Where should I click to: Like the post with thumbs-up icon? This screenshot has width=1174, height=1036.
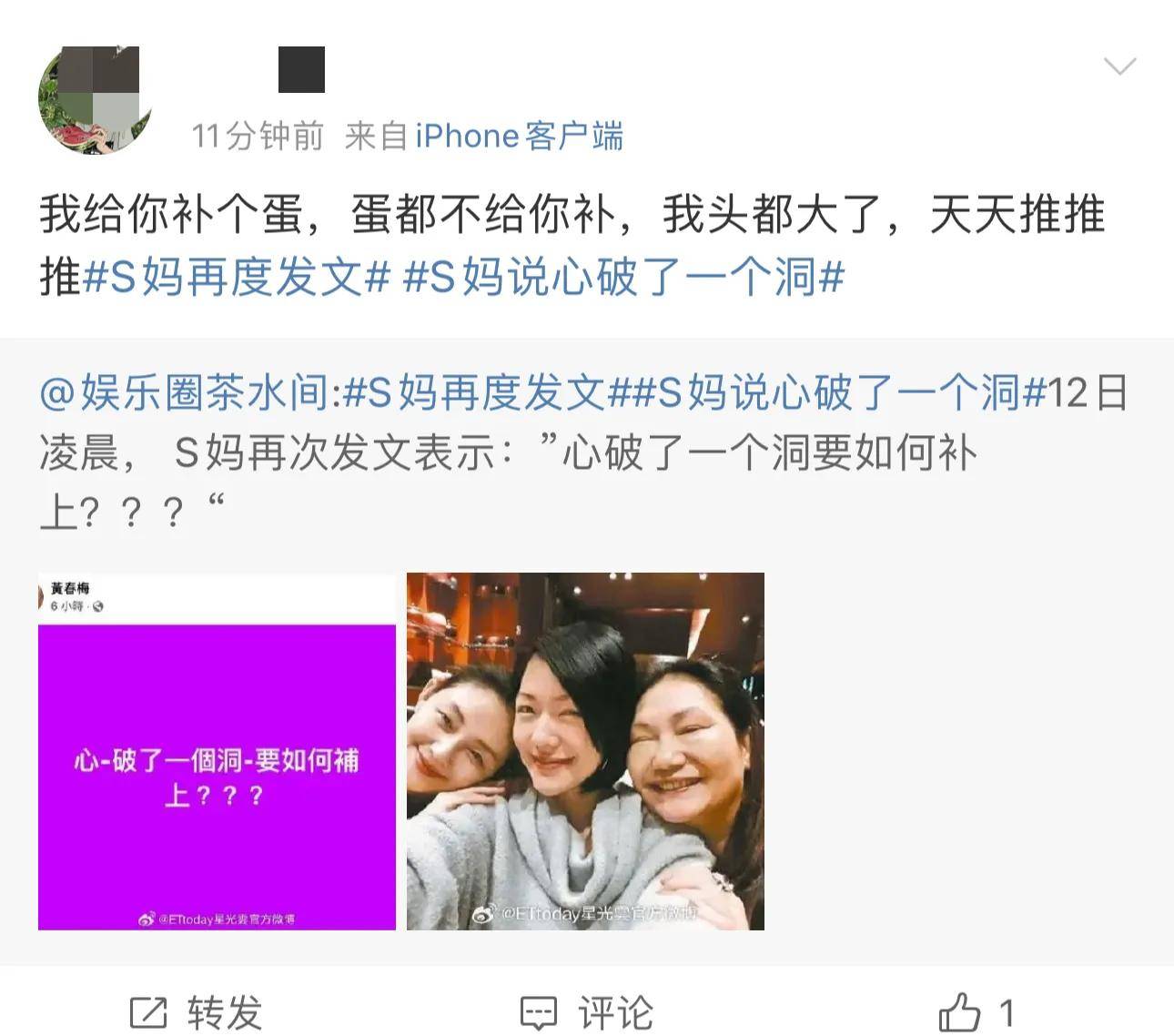[x=959, y=1011]
